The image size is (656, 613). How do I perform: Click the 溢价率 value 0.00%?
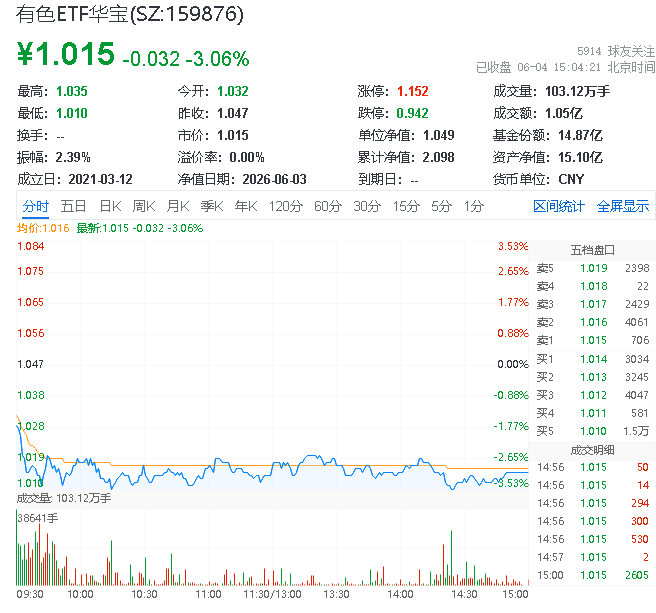(x=247, y=158)
